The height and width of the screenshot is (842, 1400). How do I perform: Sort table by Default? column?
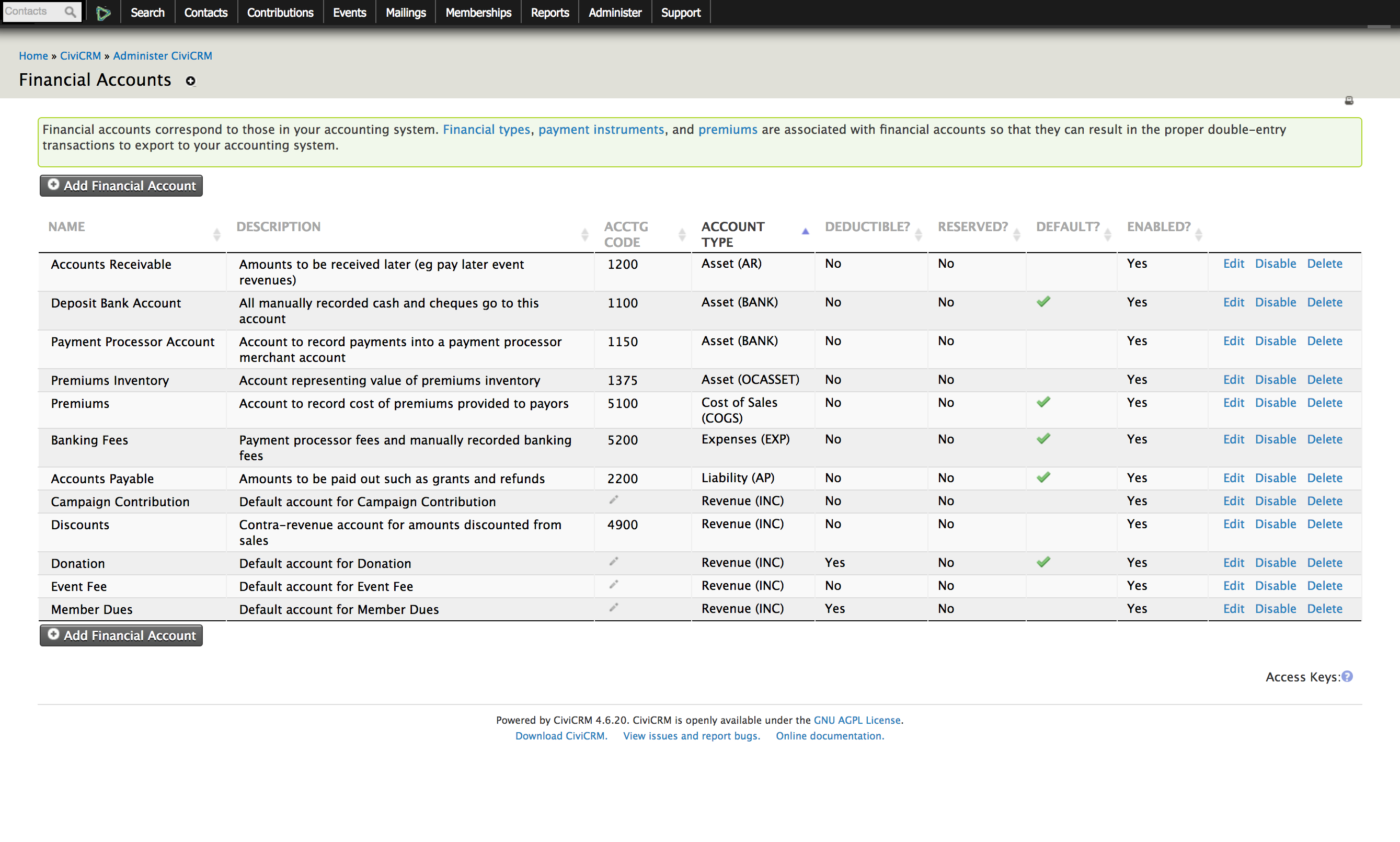(1071, 234)
